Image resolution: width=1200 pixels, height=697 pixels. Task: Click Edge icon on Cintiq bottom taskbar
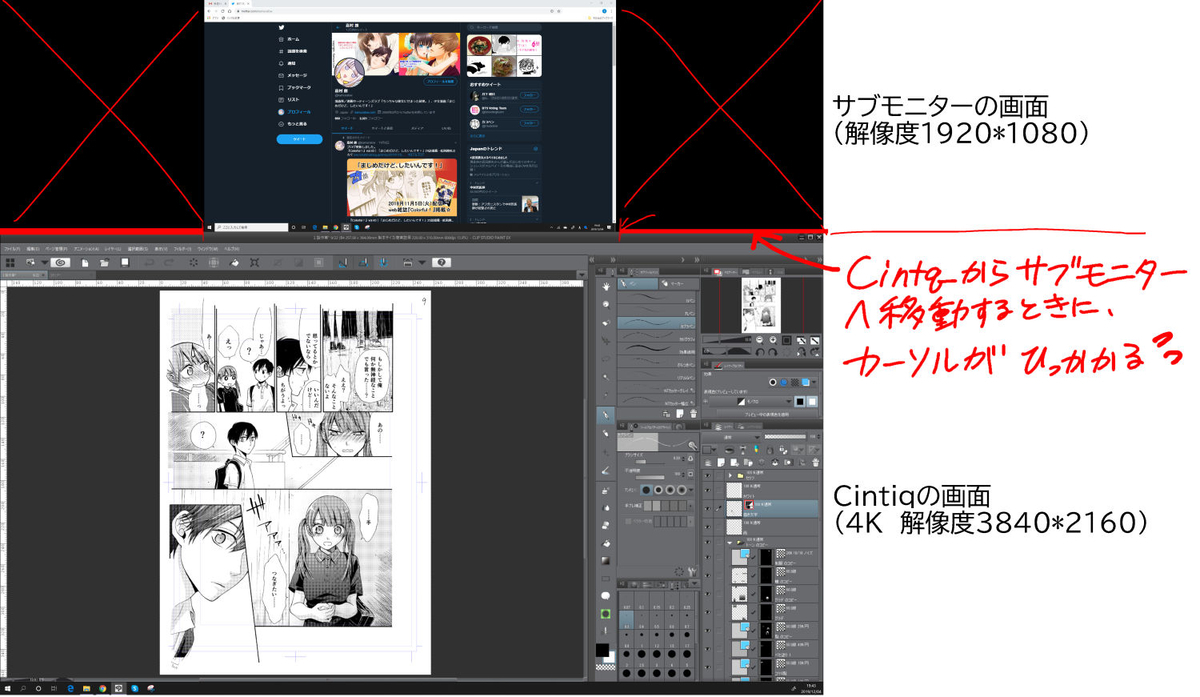coord(71,689)
